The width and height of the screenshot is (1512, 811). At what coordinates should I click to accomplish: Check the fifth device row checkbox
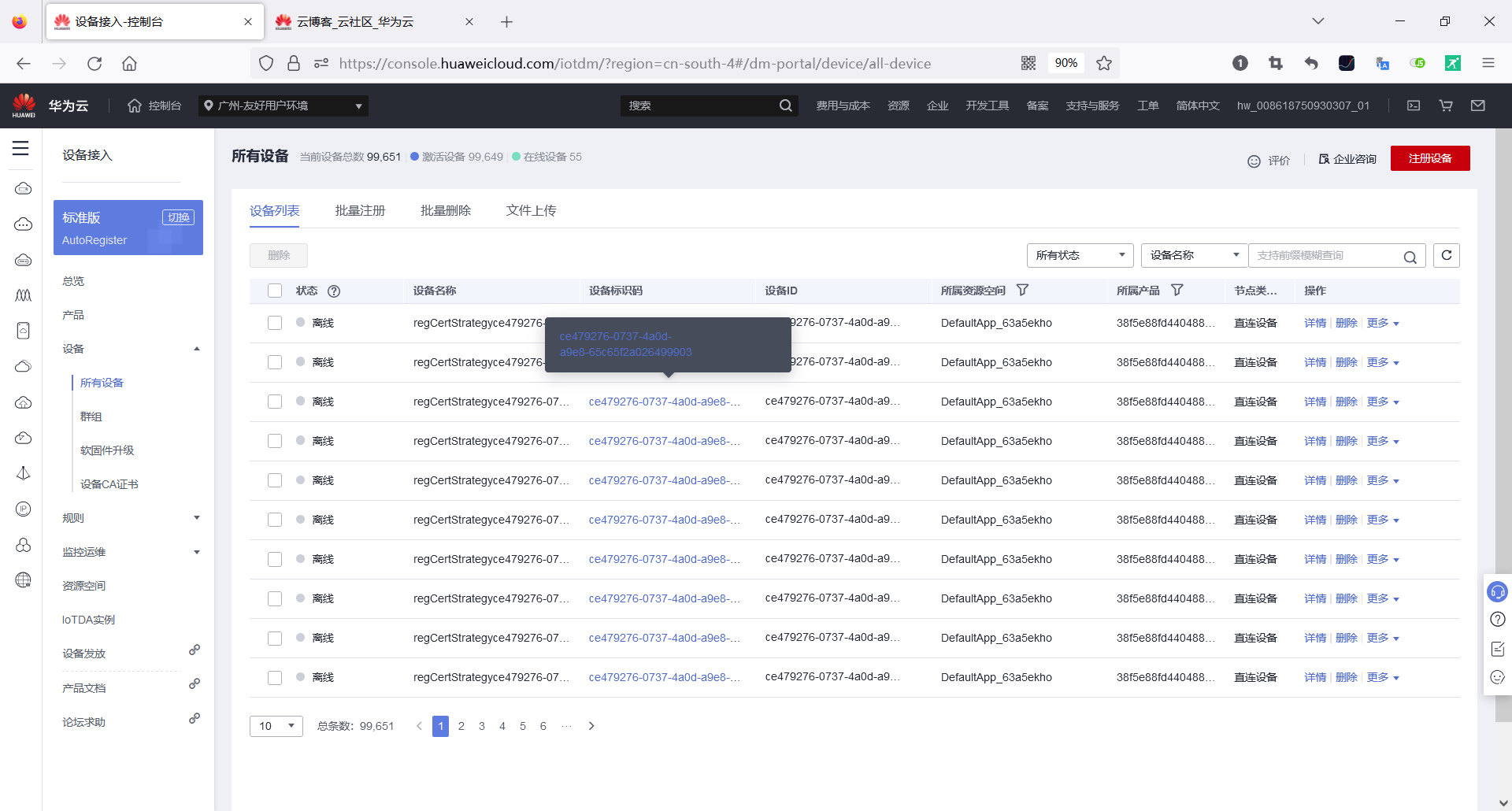[275, 480]
